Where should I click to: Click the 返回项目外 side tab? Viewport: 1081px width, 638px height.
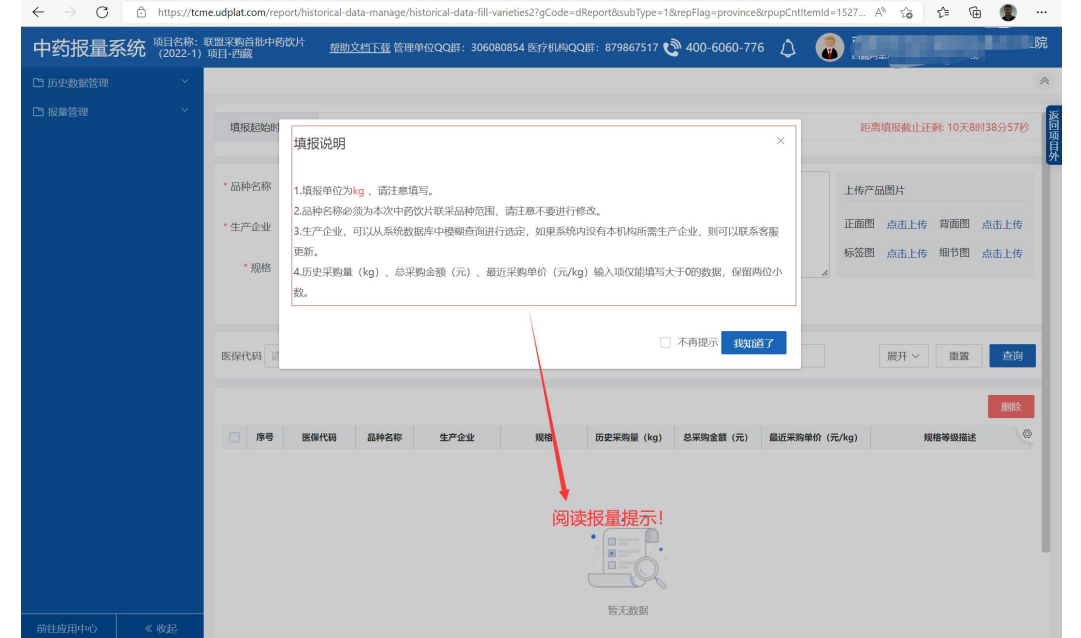pos(1053,135)
